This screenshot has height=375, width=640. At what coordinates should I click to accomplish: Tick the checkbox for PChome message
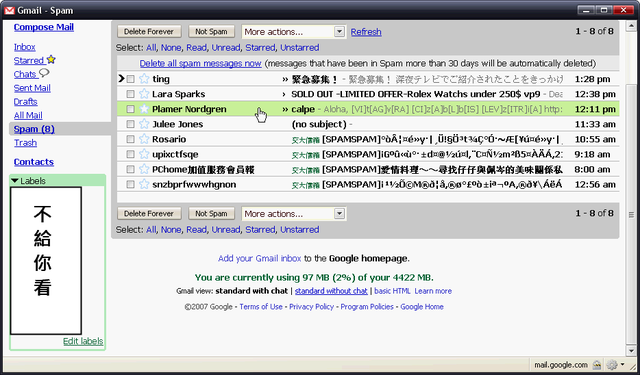click(x=130, y=169)
